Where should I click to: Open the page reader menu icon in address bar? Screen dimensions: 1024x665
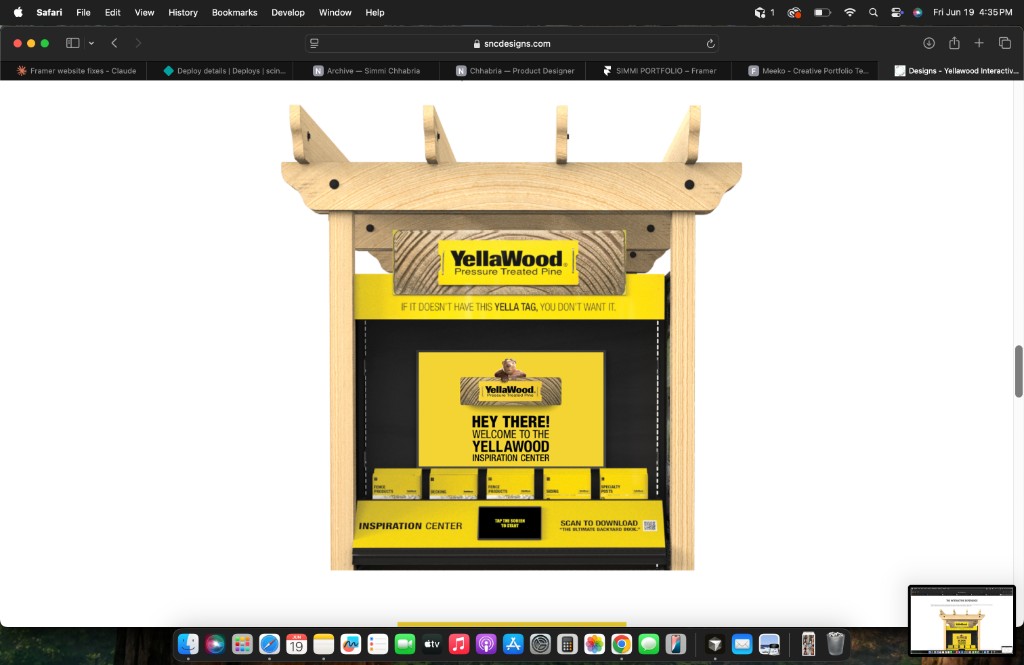tap(314, 43)
